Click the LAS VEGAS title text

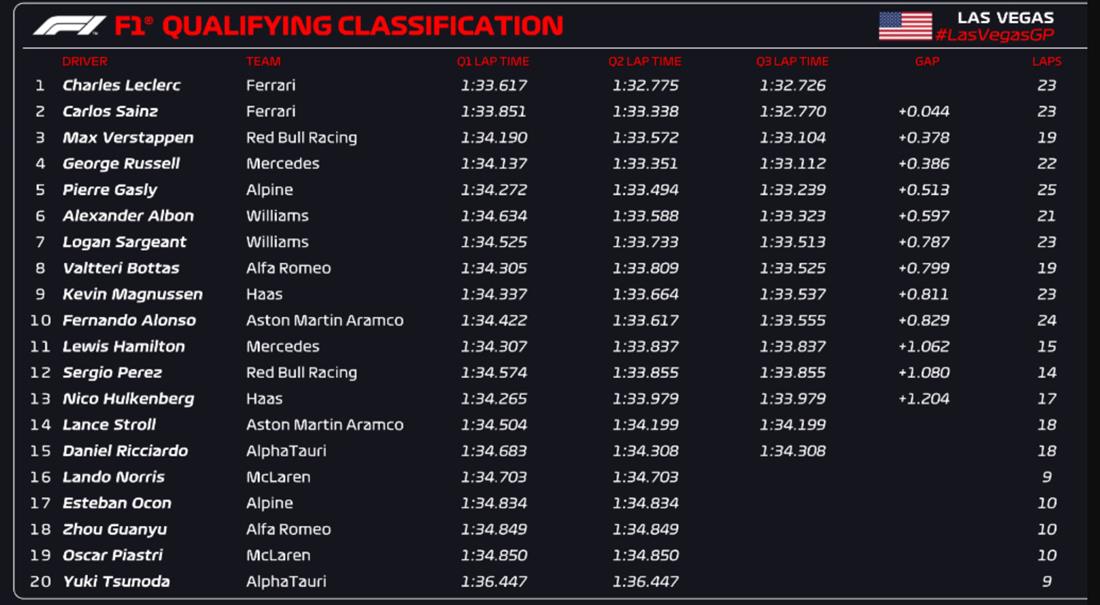point(1005,17)
